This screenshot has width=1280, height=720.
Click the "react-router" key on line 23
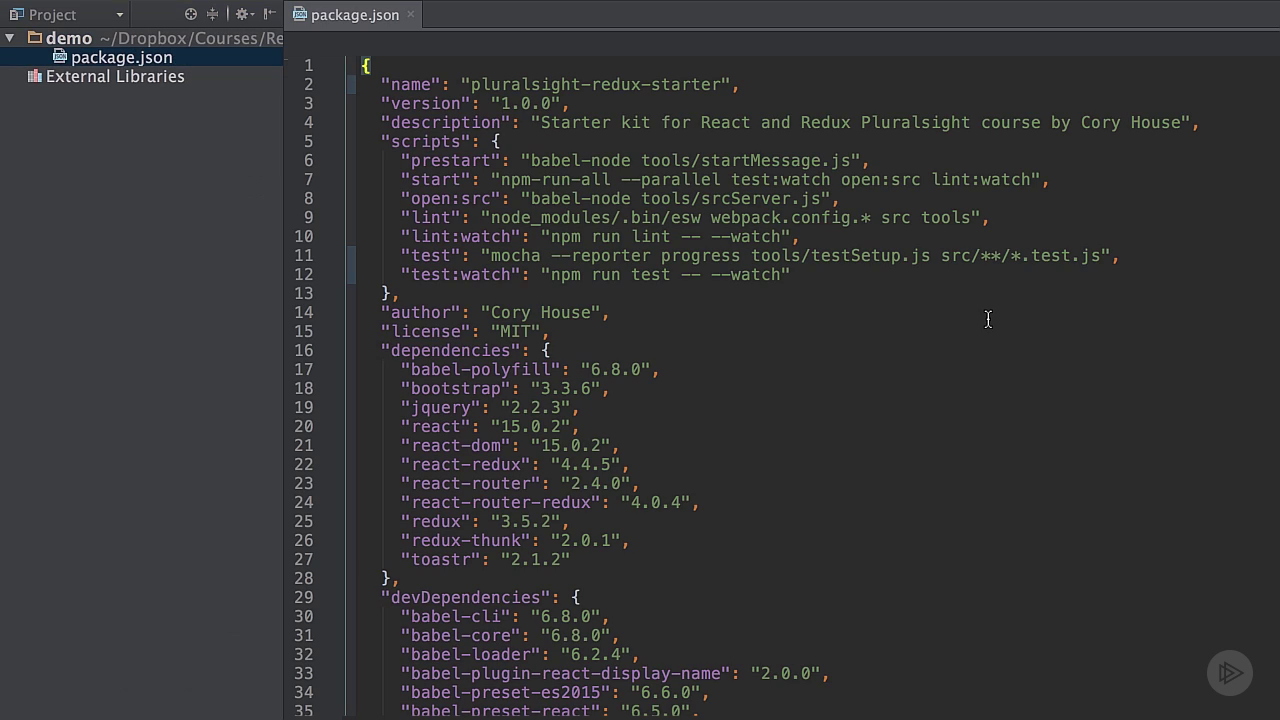(470, 483)
